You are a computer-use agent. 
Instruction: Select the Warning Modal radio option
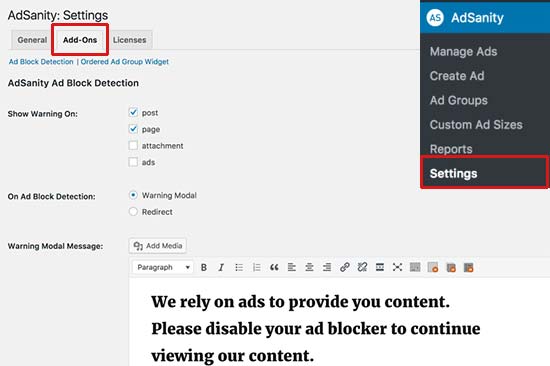[133, 195]
